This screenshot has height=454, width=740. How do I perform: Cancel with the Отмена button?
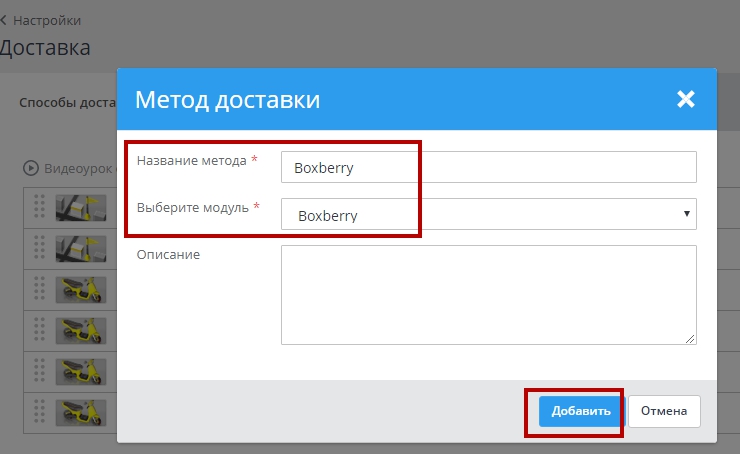(664, 411)
